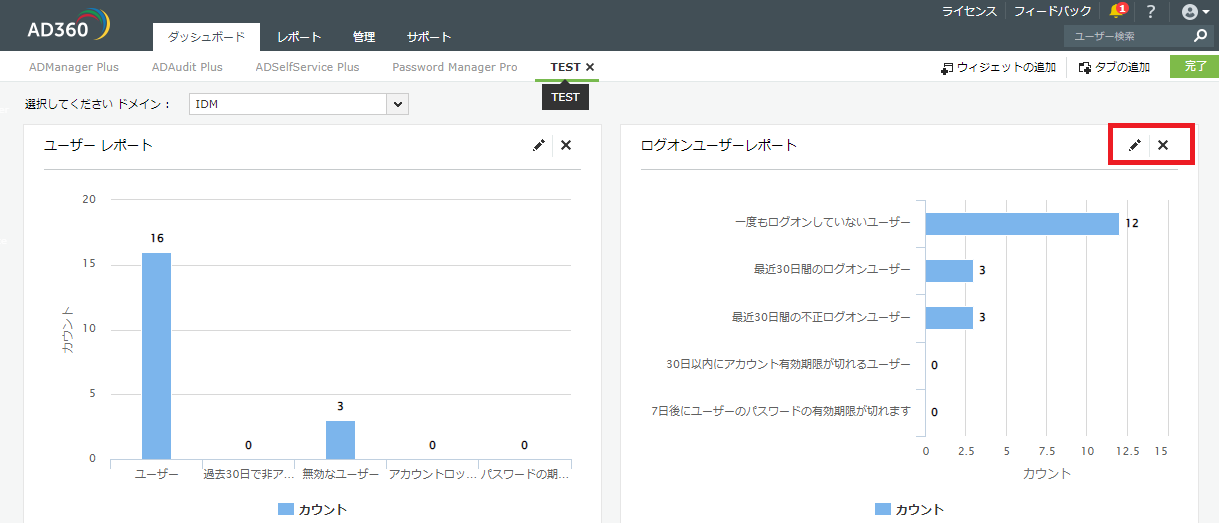Edit the ユーザー レポート widget with pencil icon
Viewport: 1219px width, 523px height.
[x=539, y=145]
